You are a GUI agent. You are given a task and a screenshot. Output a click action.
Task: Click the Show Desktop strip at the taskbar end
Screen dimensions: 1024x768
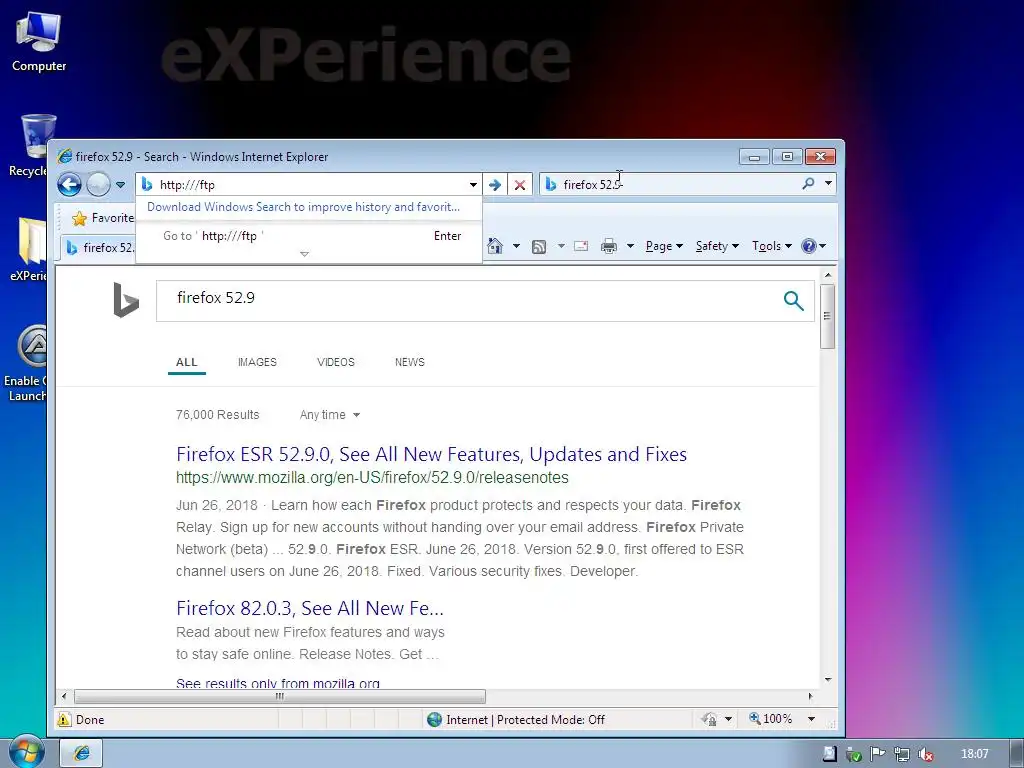1017,753
